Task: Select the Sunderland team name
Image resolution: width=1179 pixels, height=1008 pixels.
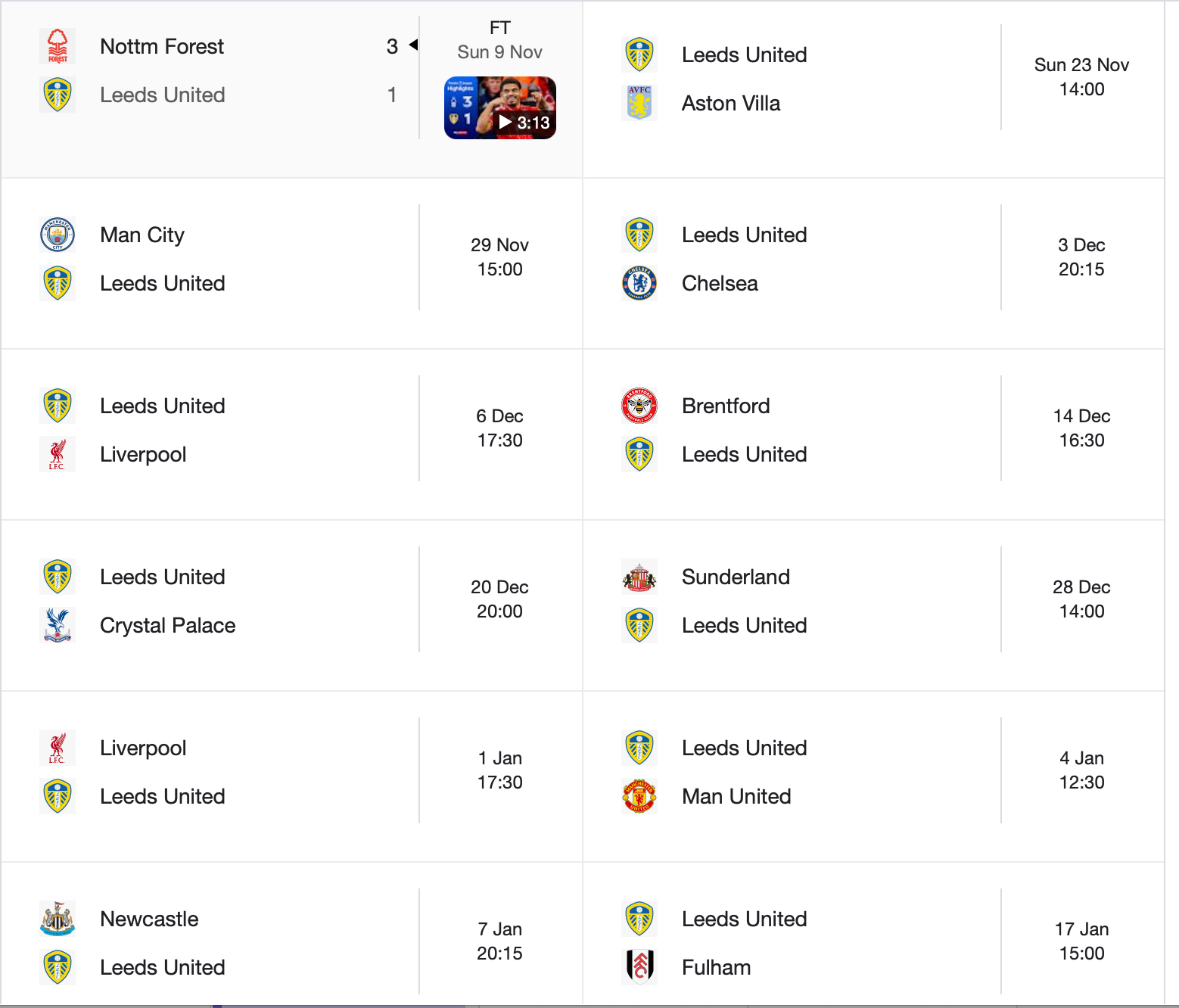Action: tap(736, 577)
